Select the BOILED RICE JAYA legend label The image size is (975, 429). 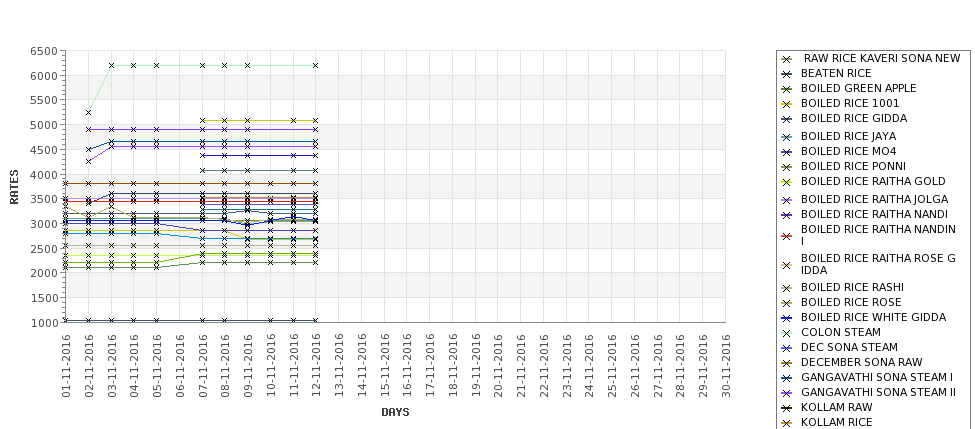(x=848, y=136)
